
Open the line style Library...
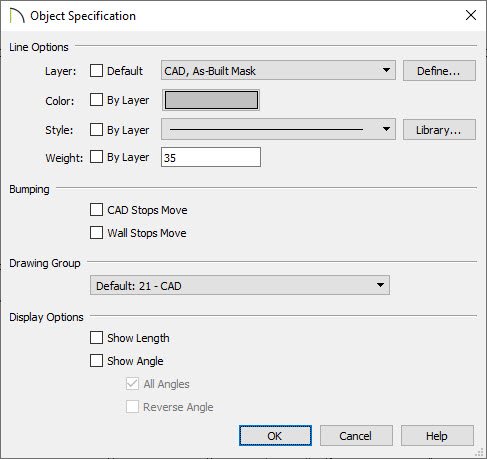(x=439, y=130)
